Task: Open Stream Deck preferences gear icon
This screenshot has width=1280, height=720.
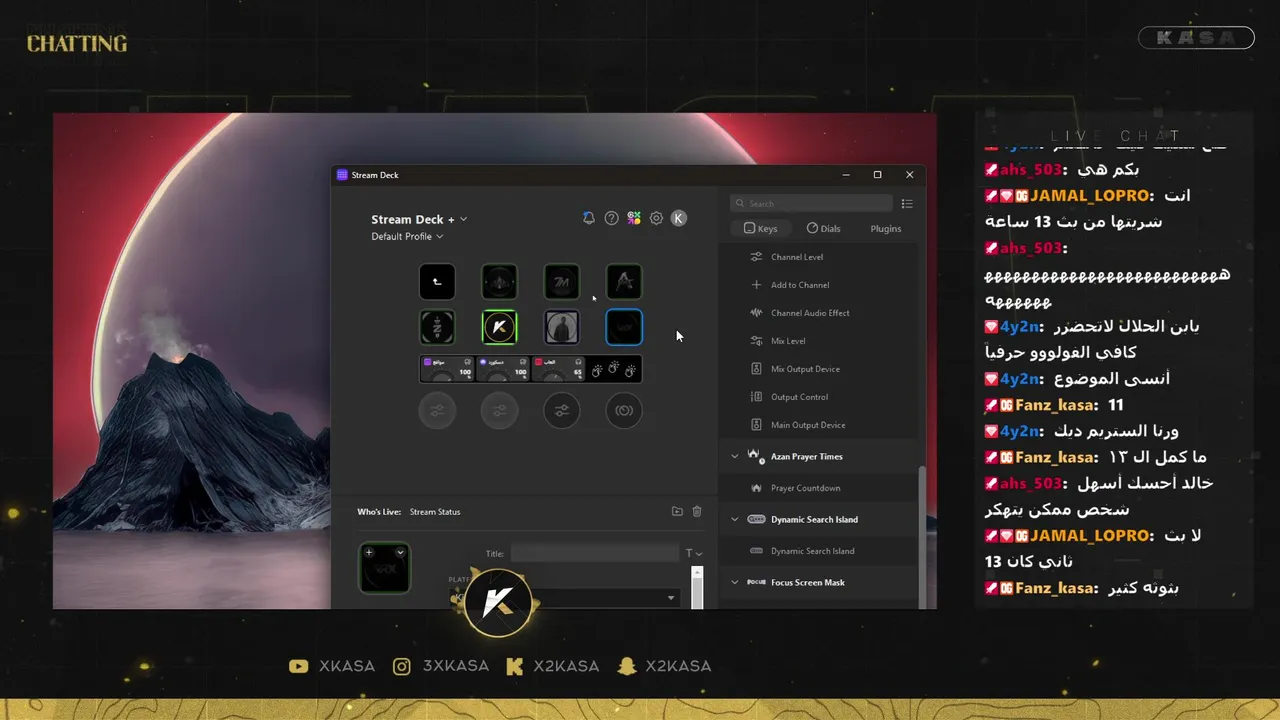Action: [656, 218]
